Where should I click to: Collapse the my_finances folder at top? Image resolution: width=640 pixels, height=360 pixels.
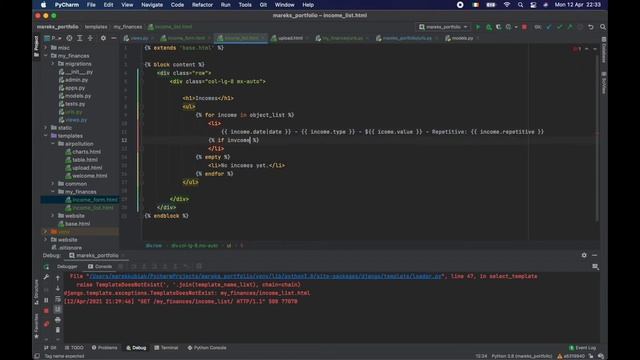click(46, 56)
